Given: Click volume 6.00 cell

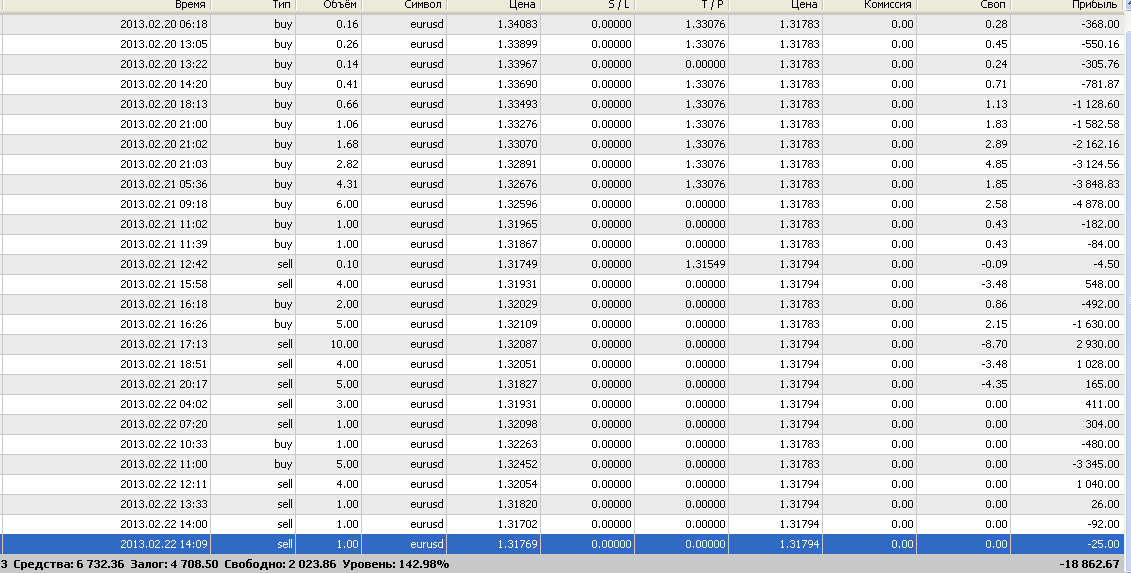Looking at the screenshot, I should point(347,204).
